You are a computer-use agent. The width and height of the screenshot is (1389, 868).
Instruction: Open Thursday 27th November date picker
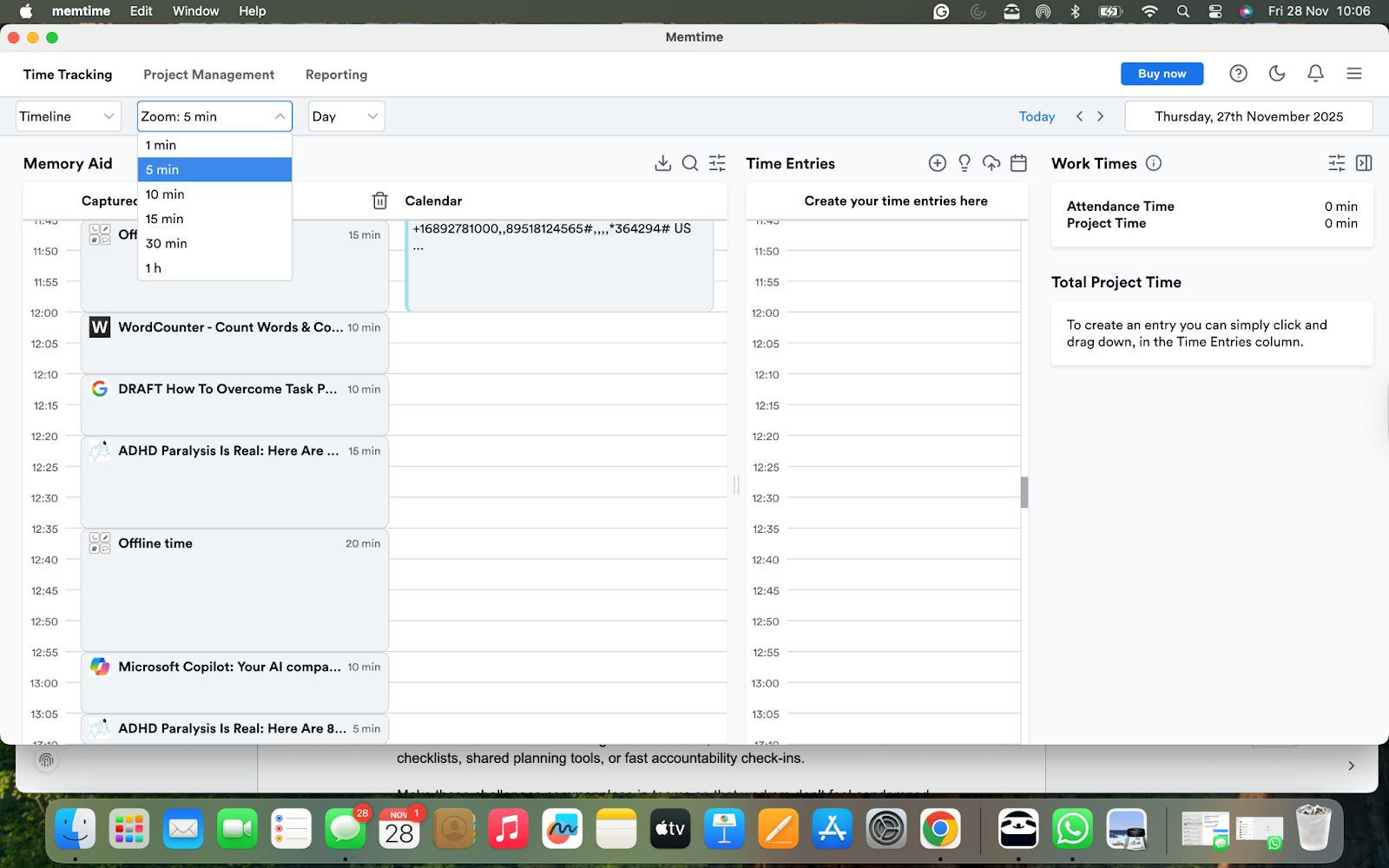(1248, 115)
